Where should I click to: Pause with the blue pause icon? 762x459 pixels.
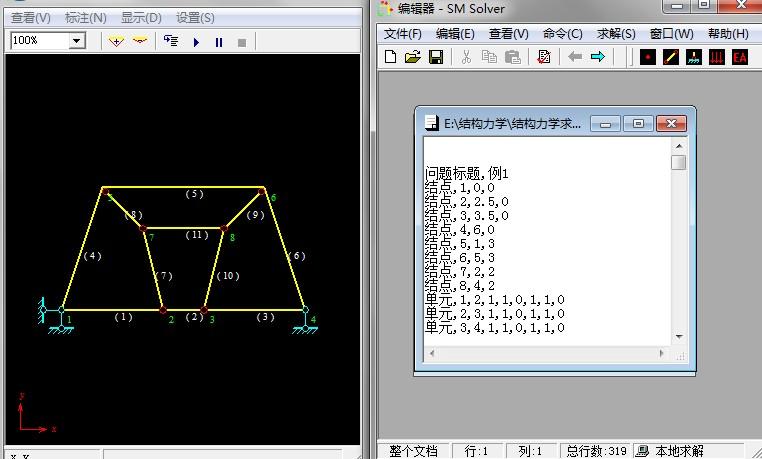click(x=219, y=42)
